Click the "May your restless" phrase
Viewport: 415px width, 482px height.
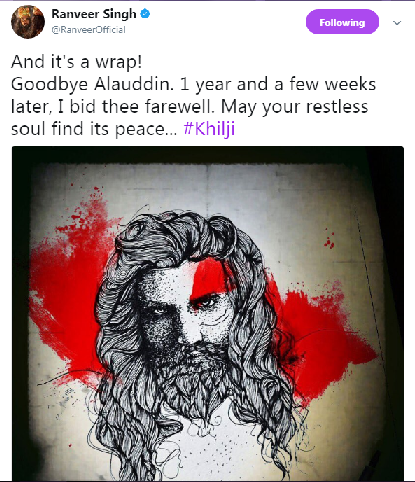pyautogui.click(x=294, y=107)
